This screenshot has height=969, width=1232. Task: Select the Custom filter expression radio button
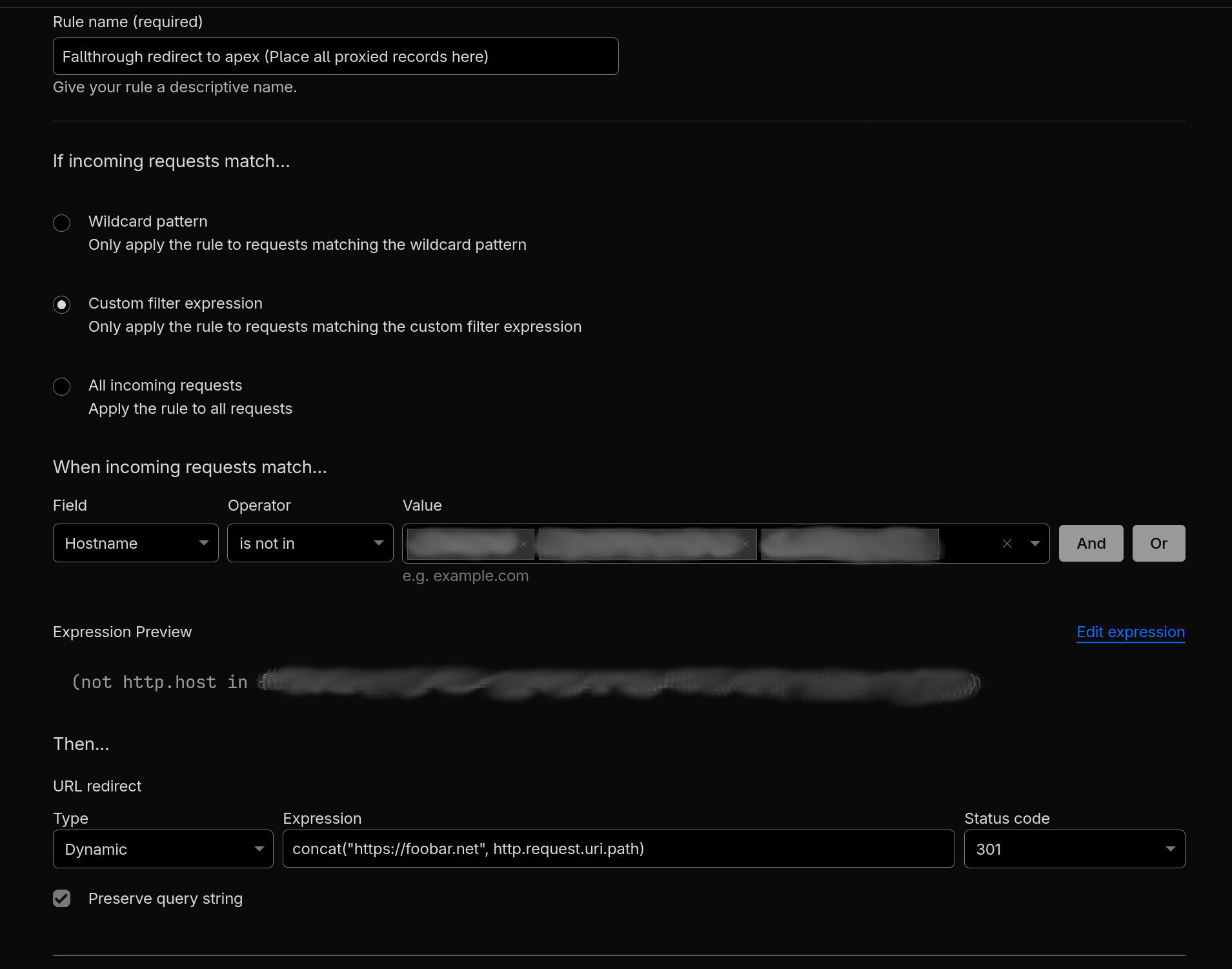(62, 305)
